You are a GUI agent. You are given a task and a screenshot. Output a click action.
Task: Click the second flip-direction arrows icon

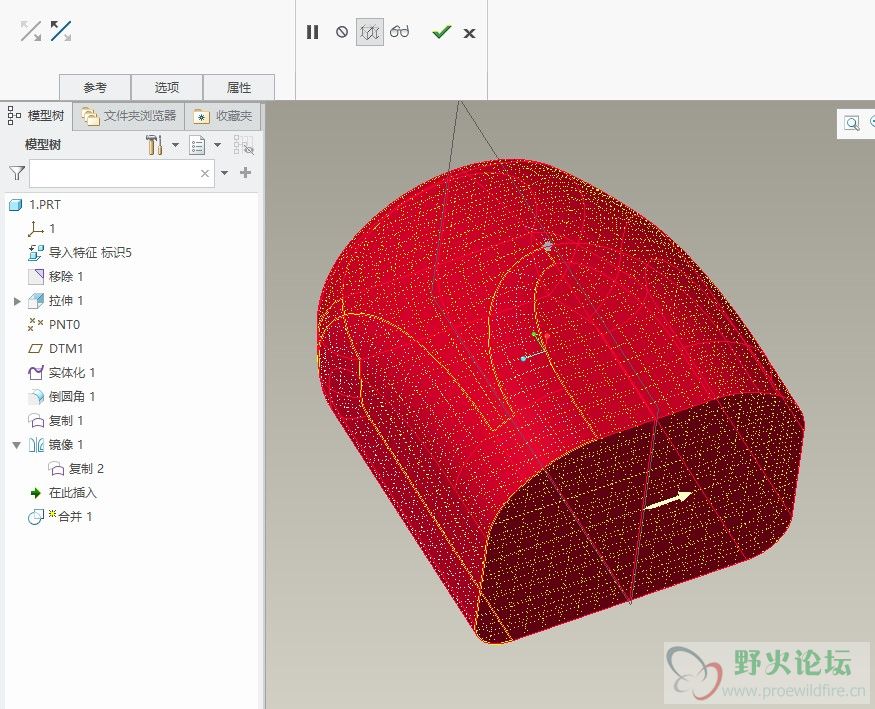[x=60, y=31]
